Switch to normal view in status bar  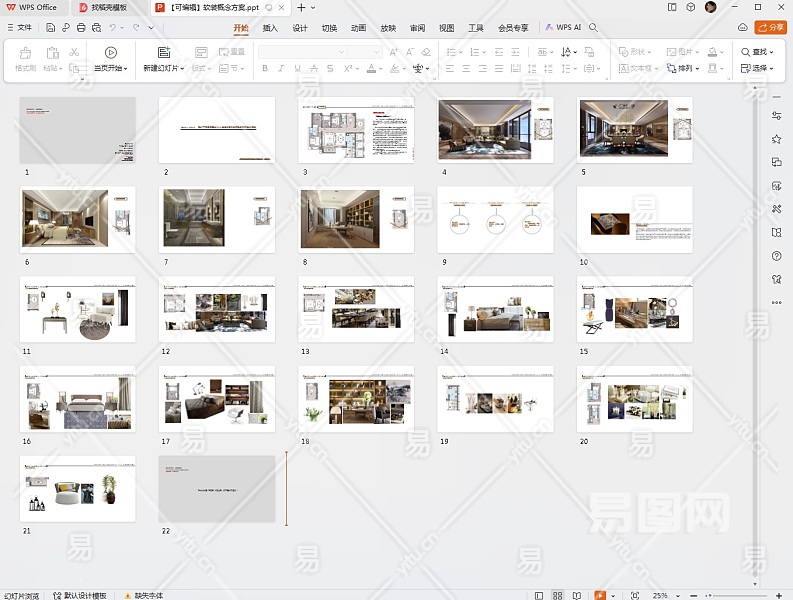tap(540, 595)
